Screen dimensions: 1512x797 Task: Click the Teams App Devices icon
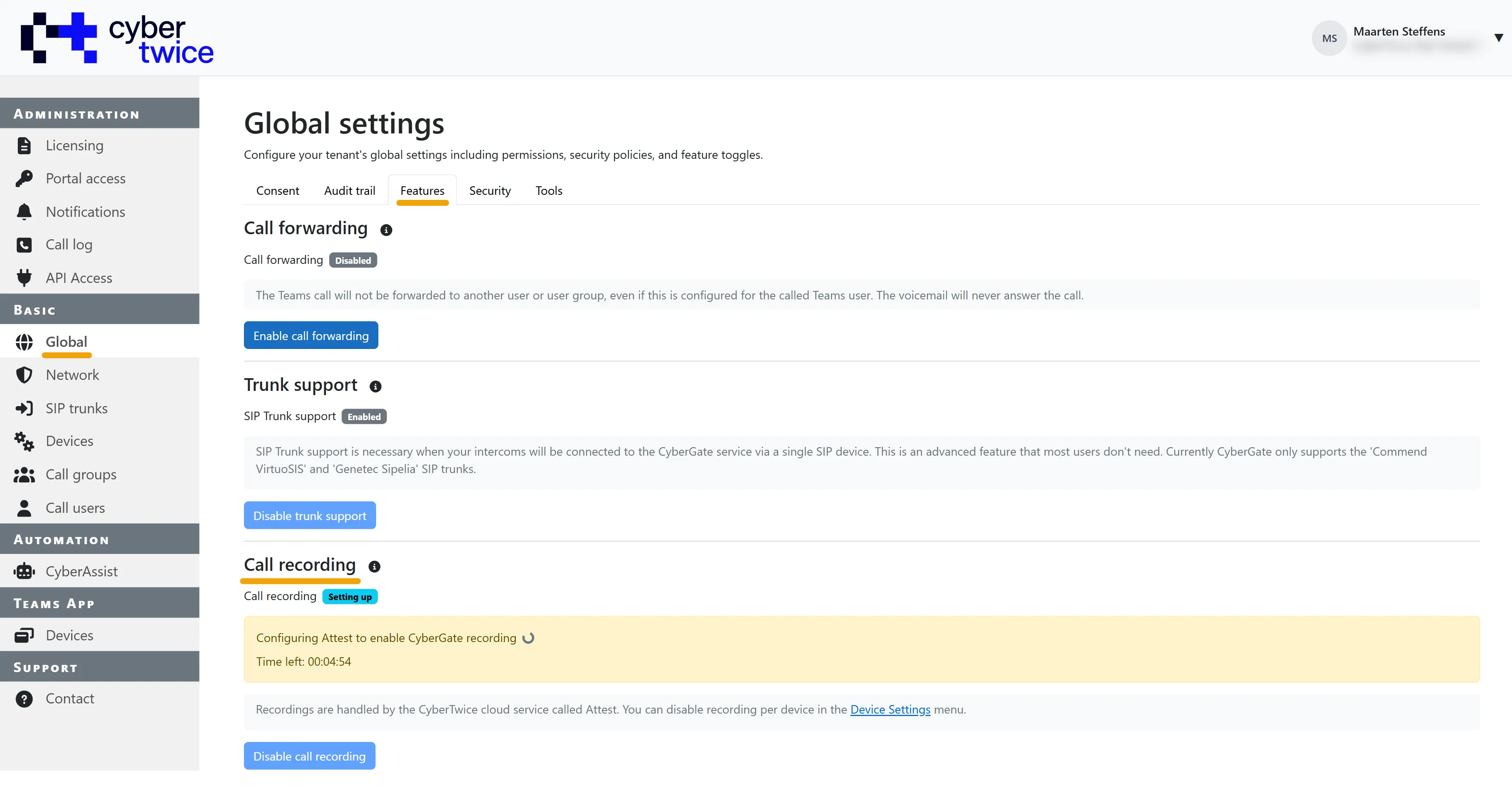(x=24, y=636)
